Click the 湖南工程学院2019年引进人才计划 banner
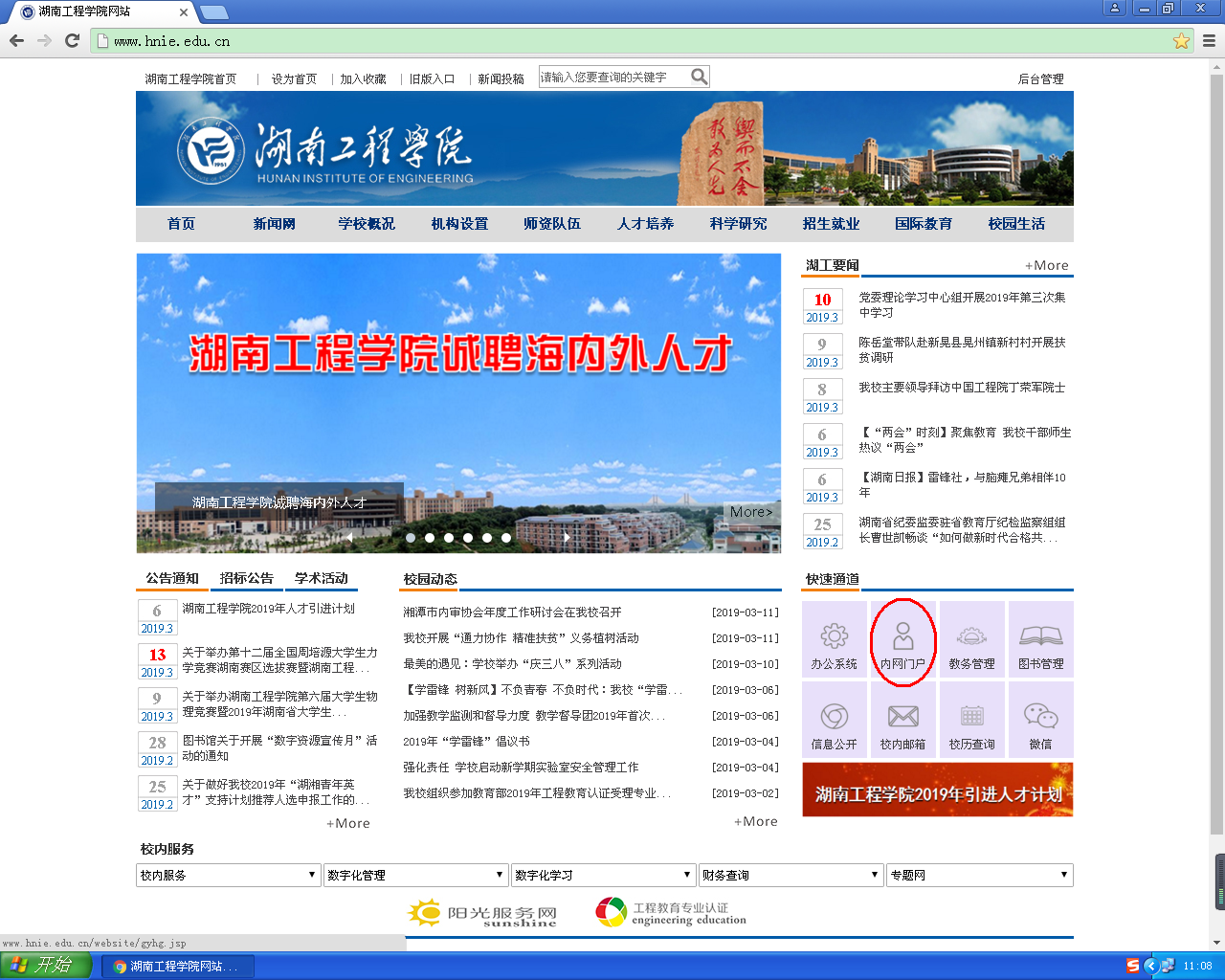The width and height of the screenshot is (1225, 980). click(938, 790)
